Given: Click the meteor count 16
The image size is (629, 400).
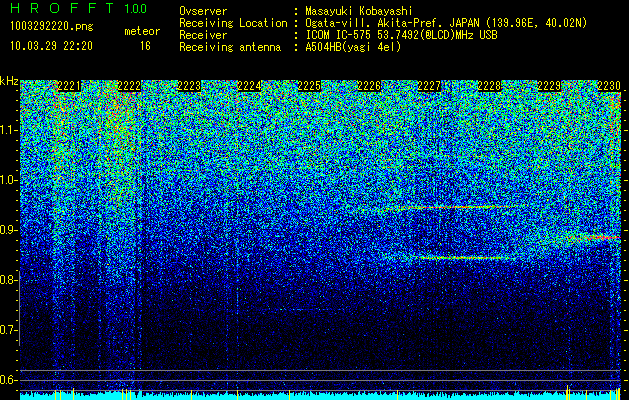Looking at the screenshot, I should (145, 46).
